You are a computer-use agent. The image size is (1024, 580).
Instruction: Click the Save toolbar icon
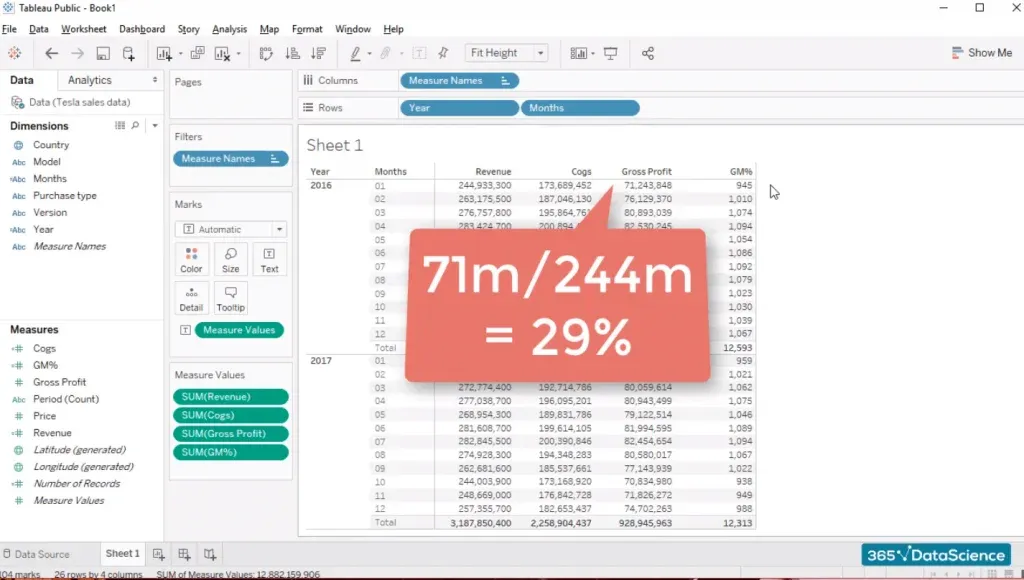(x=103, y=53)
